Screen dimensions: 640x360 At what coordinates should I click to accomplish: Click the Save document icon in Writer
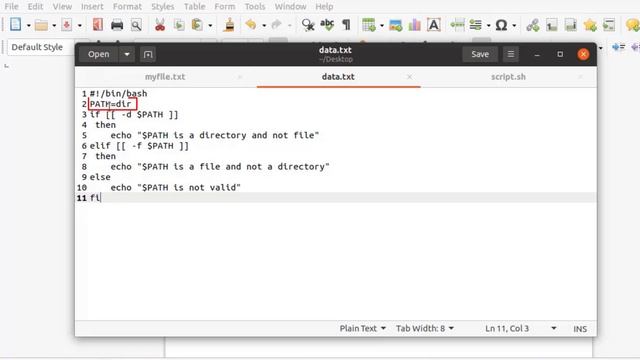[67, 25]
